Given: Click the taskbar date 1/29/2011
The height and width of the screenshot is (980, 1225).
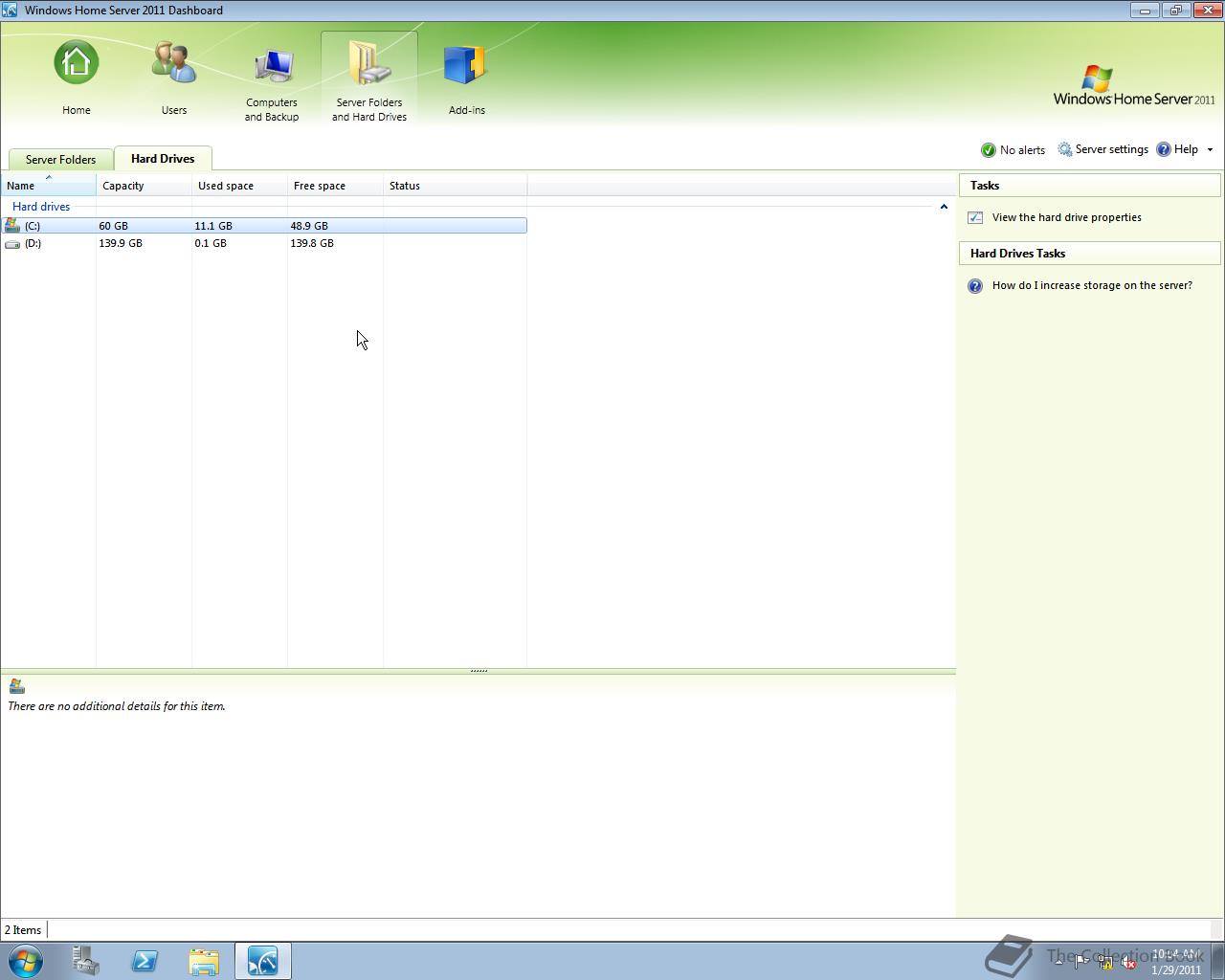Looking at the screenshot, I should point(1176,969).
